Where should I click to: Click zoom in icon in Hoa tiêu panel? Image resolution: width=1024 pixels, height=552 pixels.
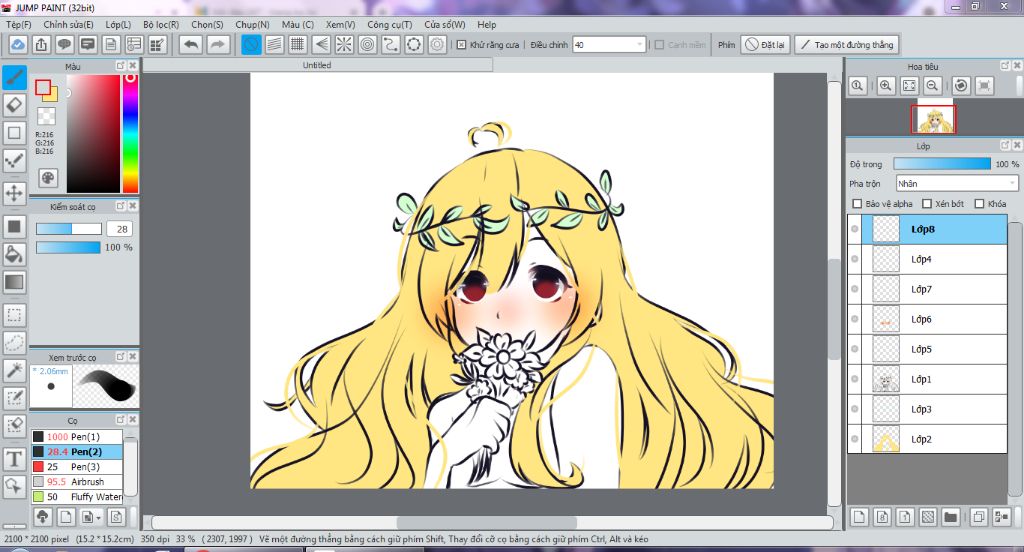[886, 86]
